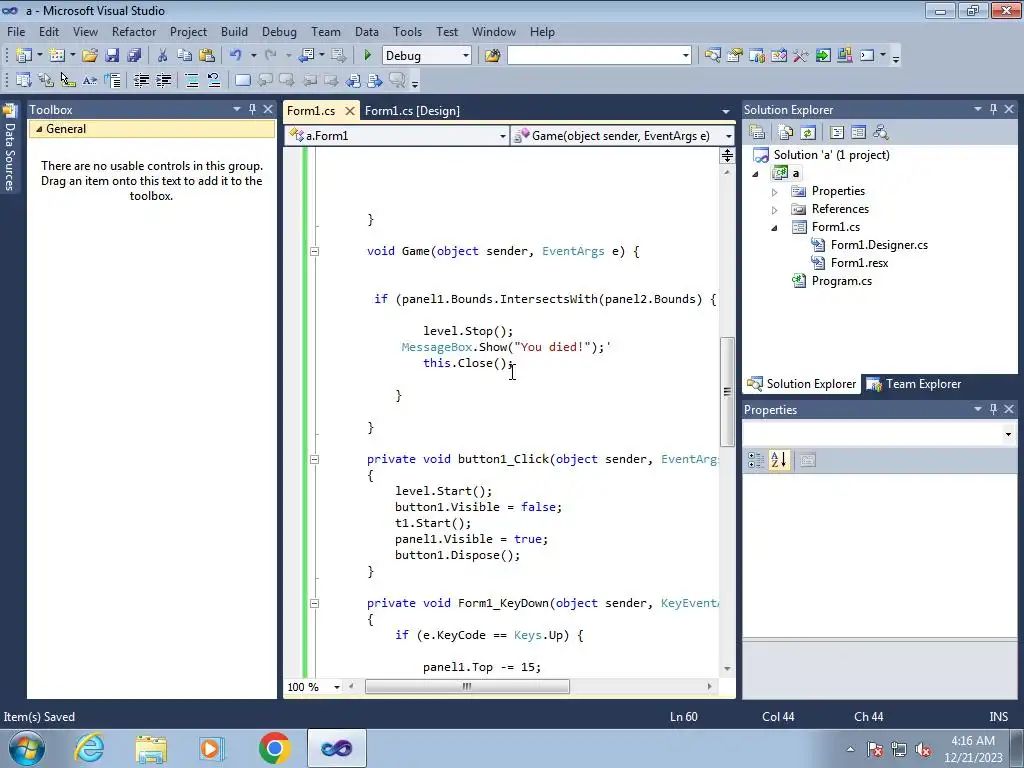Select Alphabetical sort in Properties panel
The height and width of the screenshot is (768, 1024).
[x=778, y=460]
